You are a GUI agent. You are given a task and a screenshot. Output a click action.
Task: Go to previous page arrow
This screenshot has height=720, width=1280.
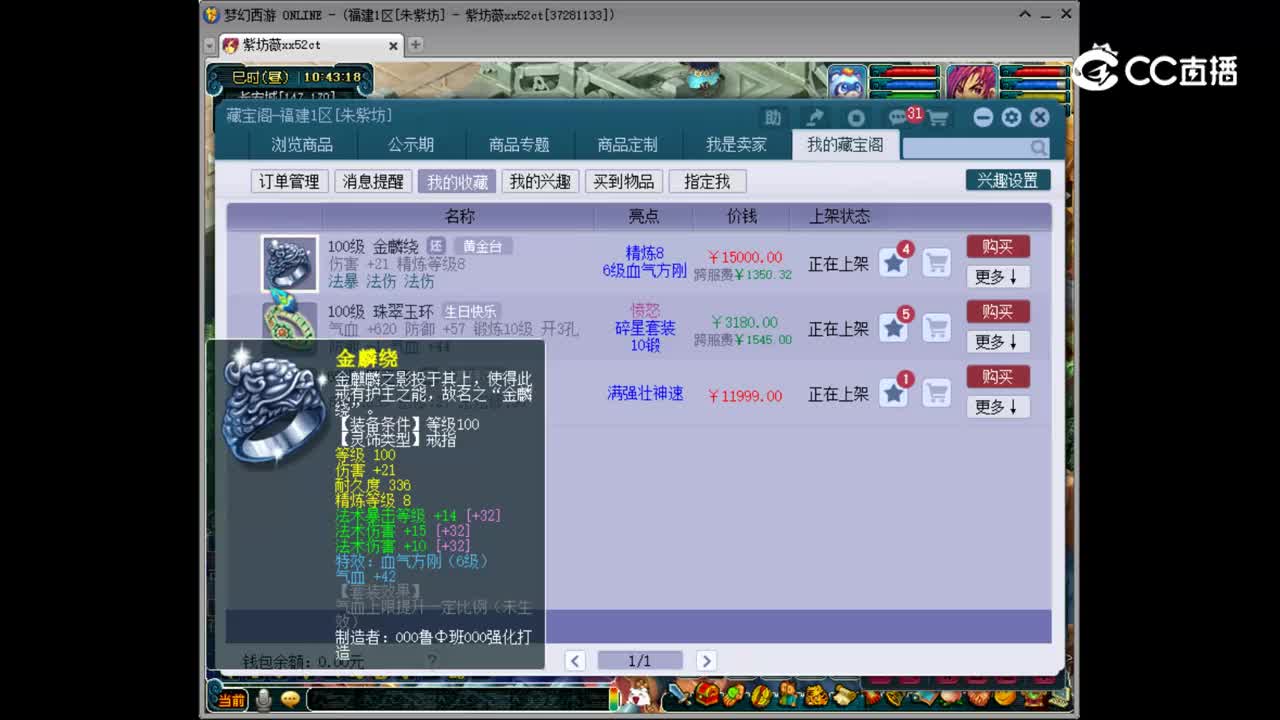coord(575,660)
